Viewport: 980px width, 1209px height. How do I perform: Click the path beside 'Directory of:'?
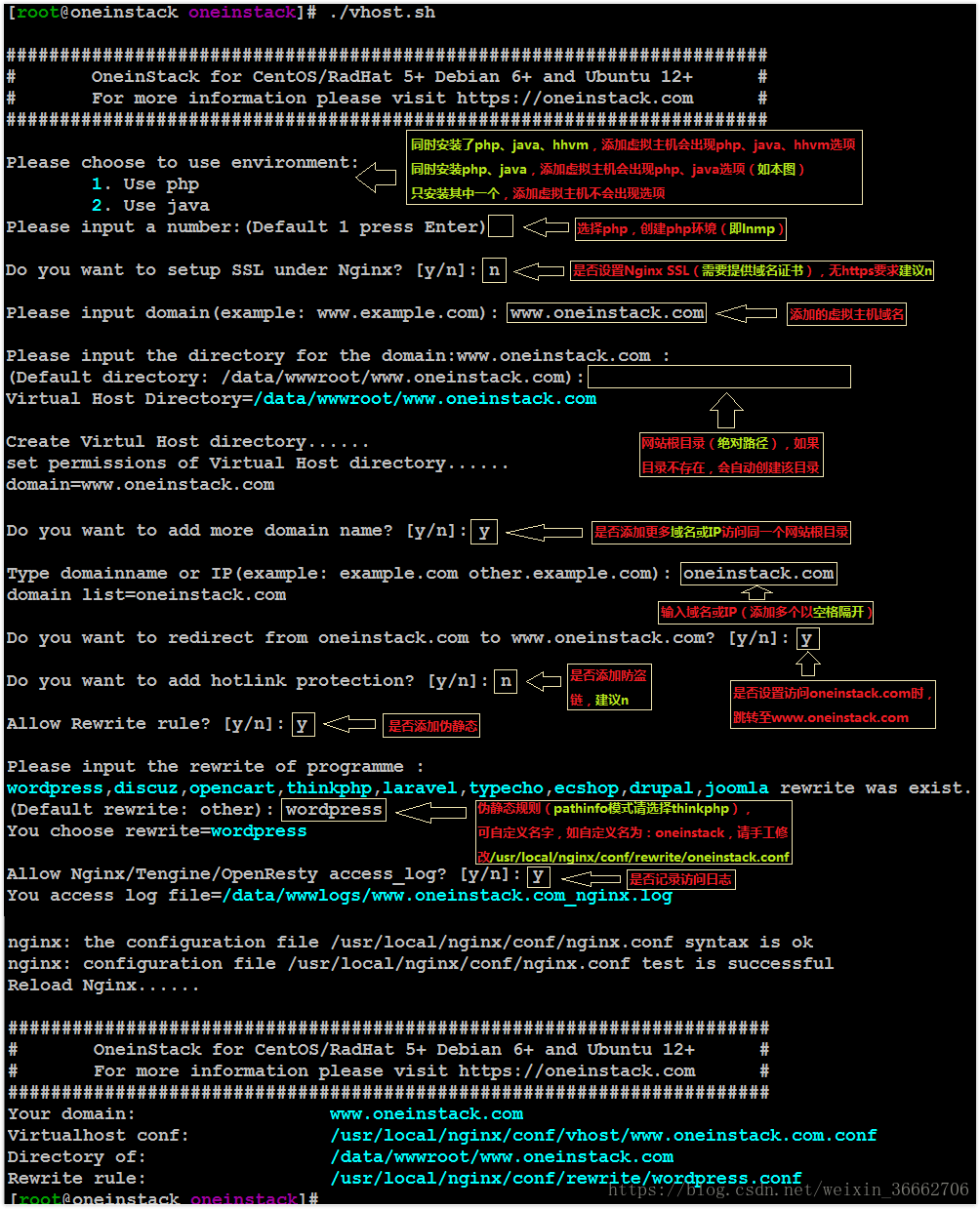click(x=502, y=1157)
